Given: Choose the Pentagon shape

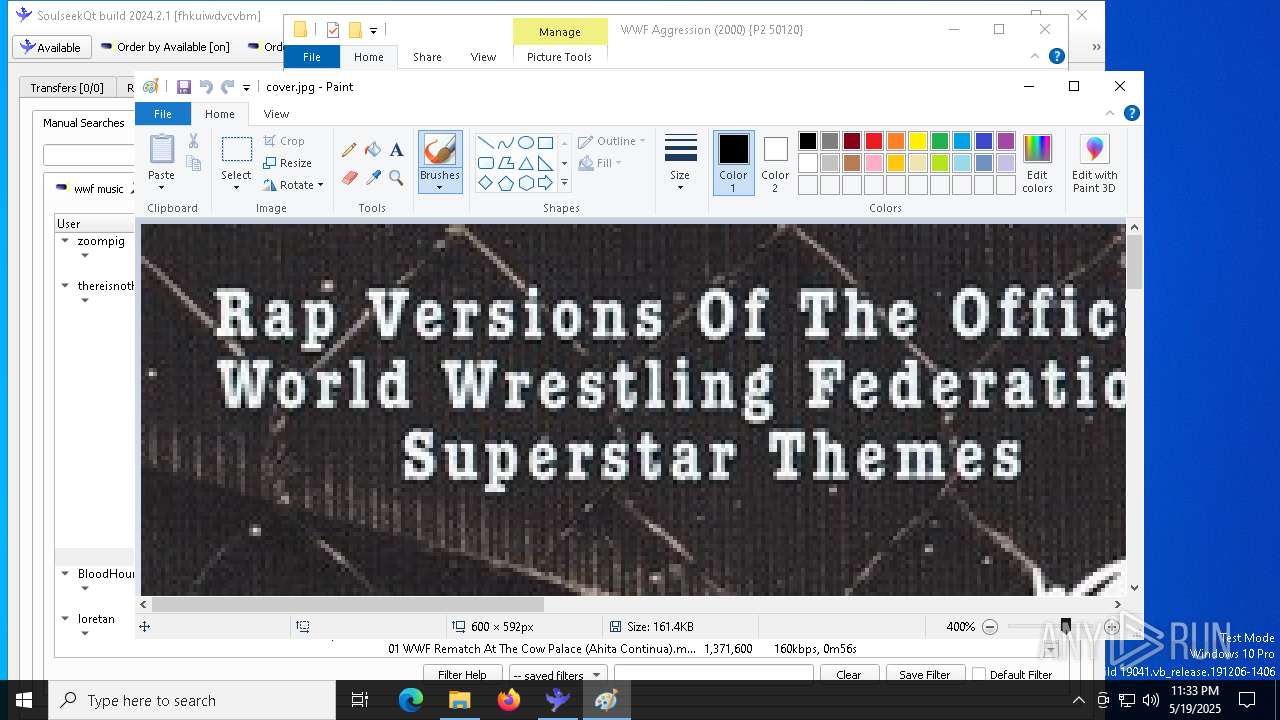Looking at the screenshot, I should tap(505, 183).
